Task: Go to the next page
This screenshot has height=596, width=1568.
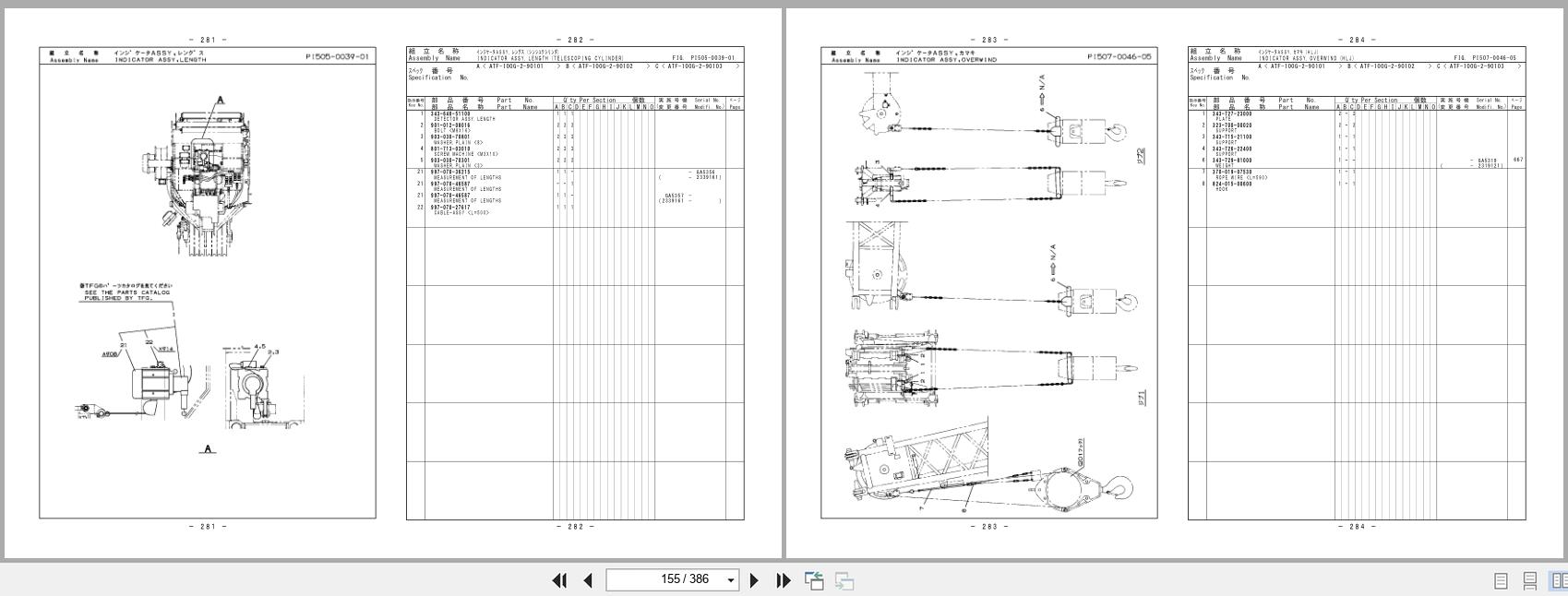Action: 754,580
